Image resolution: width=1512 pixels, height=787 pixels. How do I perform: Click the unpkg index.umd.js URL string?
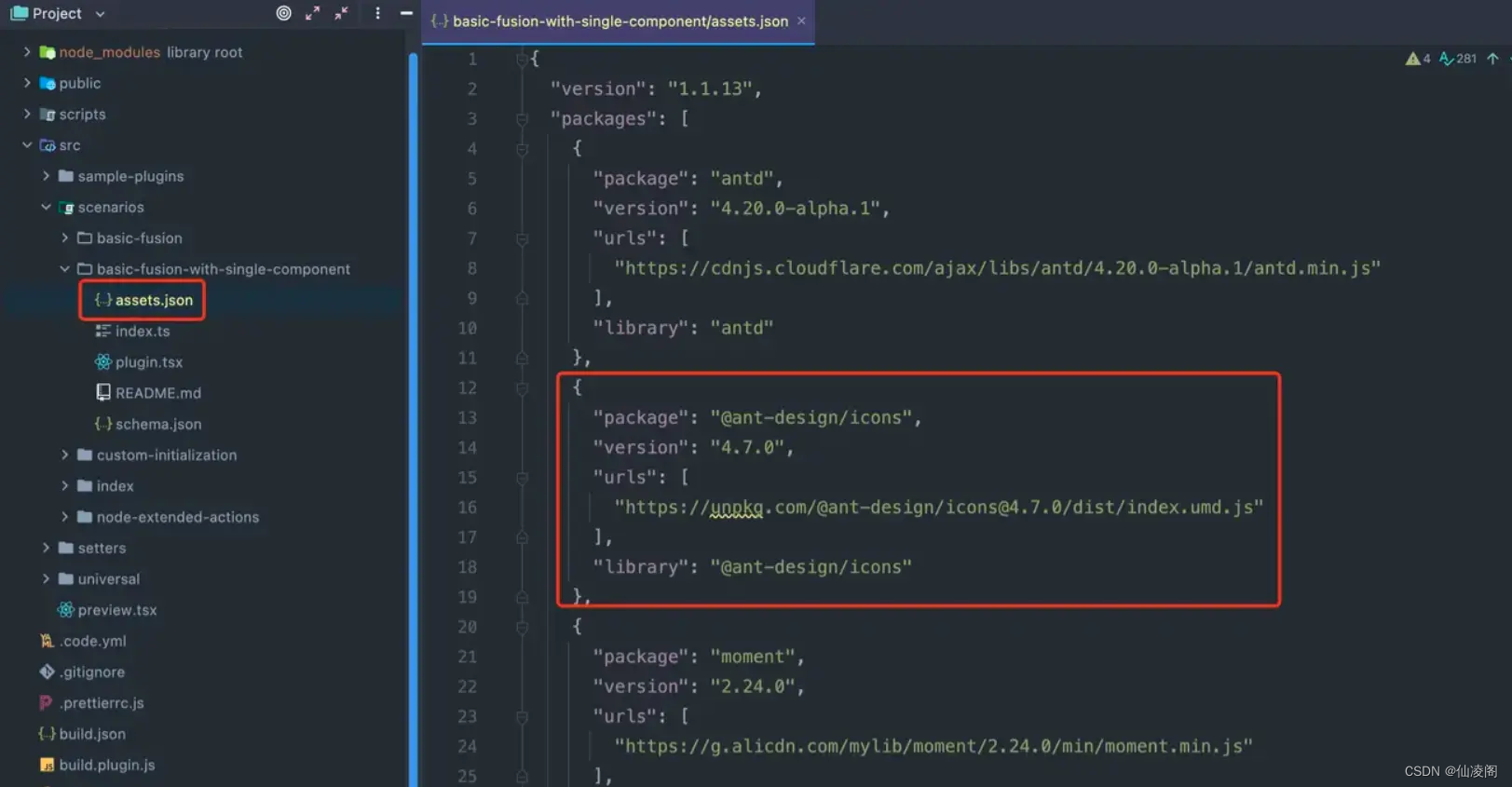(x=939, y=508)
